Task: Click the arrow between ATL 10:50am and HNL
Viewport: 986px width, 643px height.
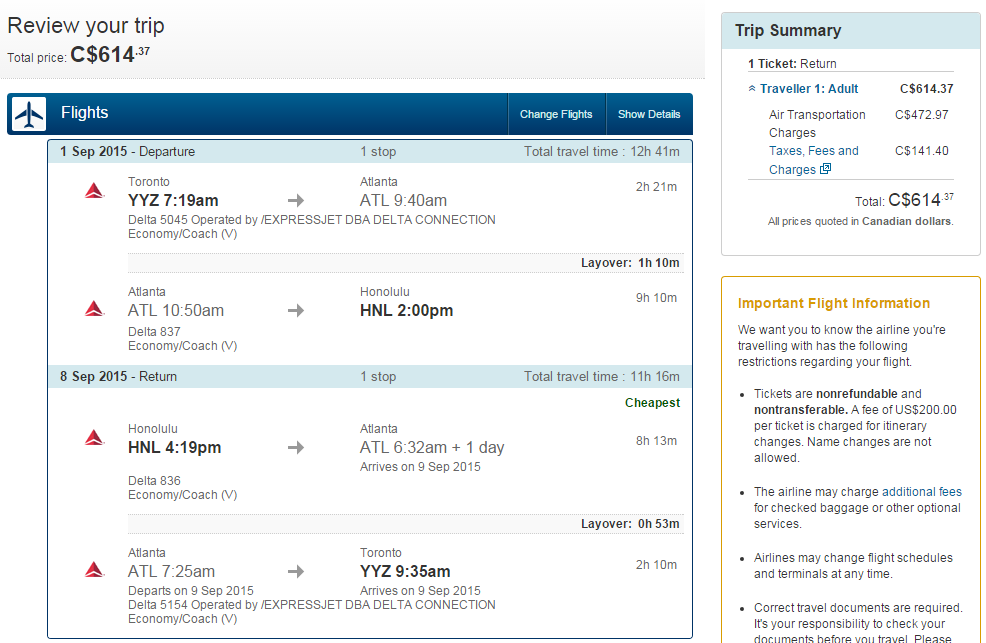Action: pos(296,311)
